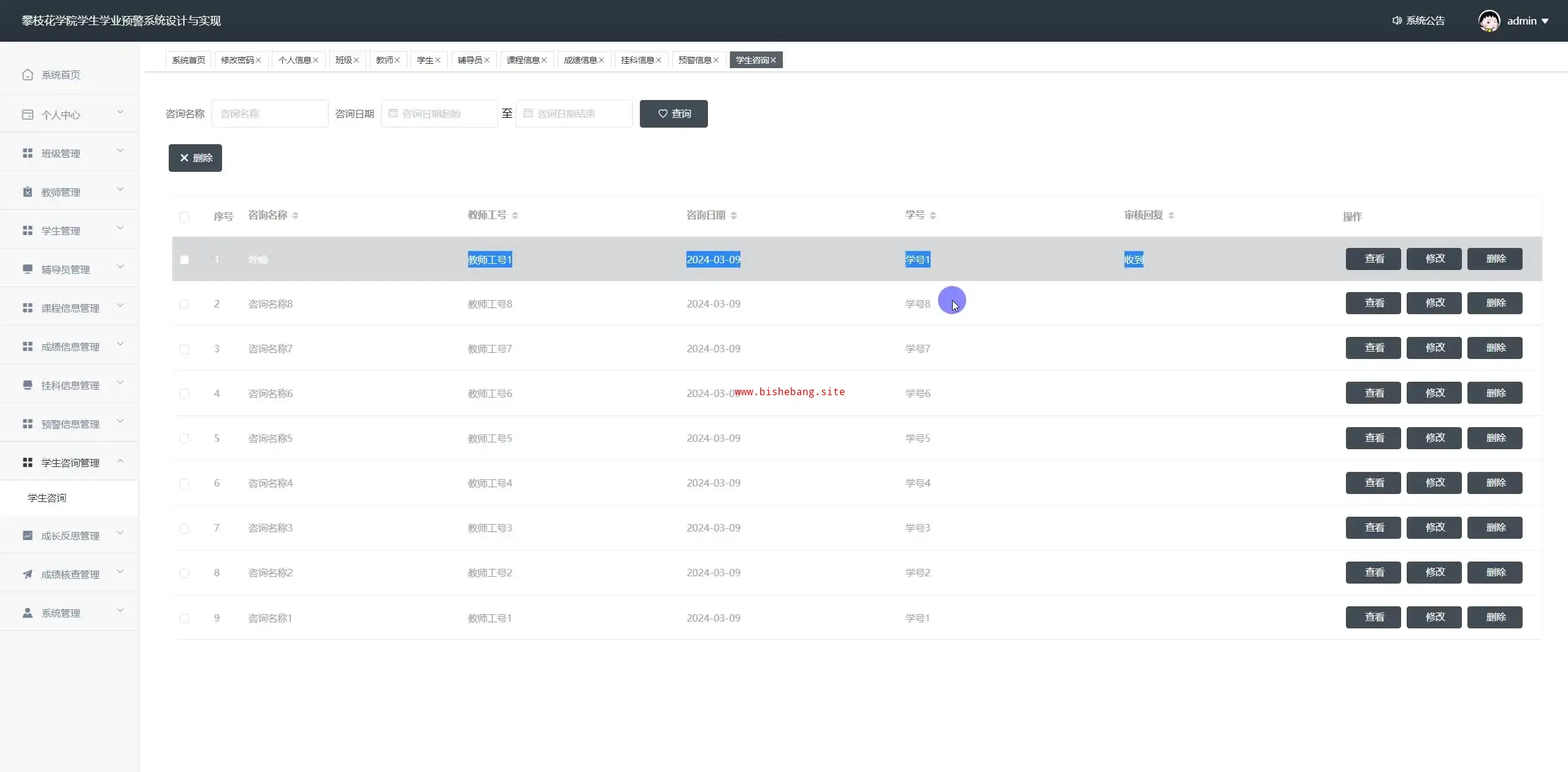This screenshot has width=1568, height=772.
Task: Open the 学生咨询 submenu item
Action: [x=47, y=498]
